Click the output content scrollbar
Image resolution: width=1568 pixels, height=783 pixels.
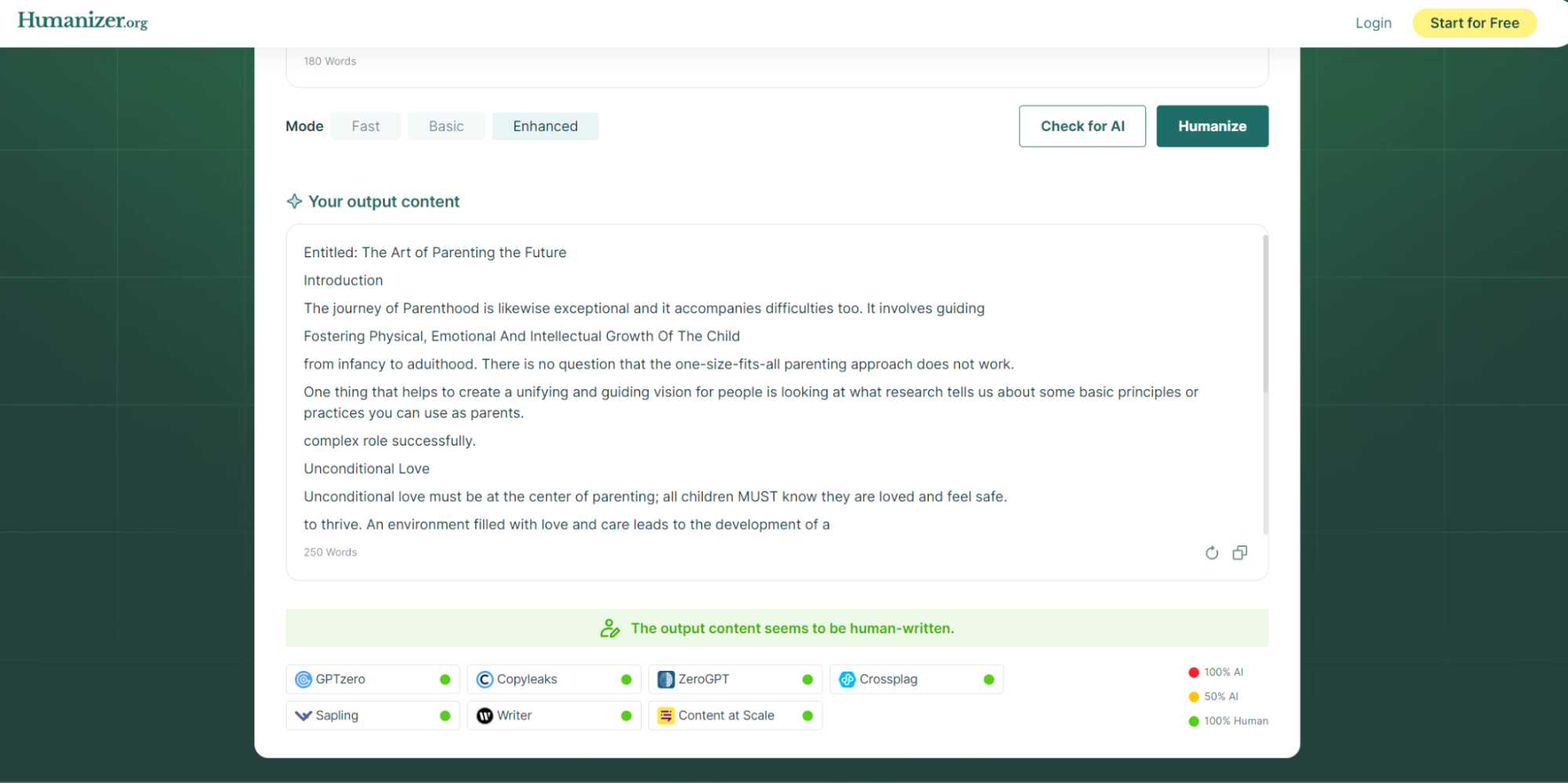point(1264,314)
